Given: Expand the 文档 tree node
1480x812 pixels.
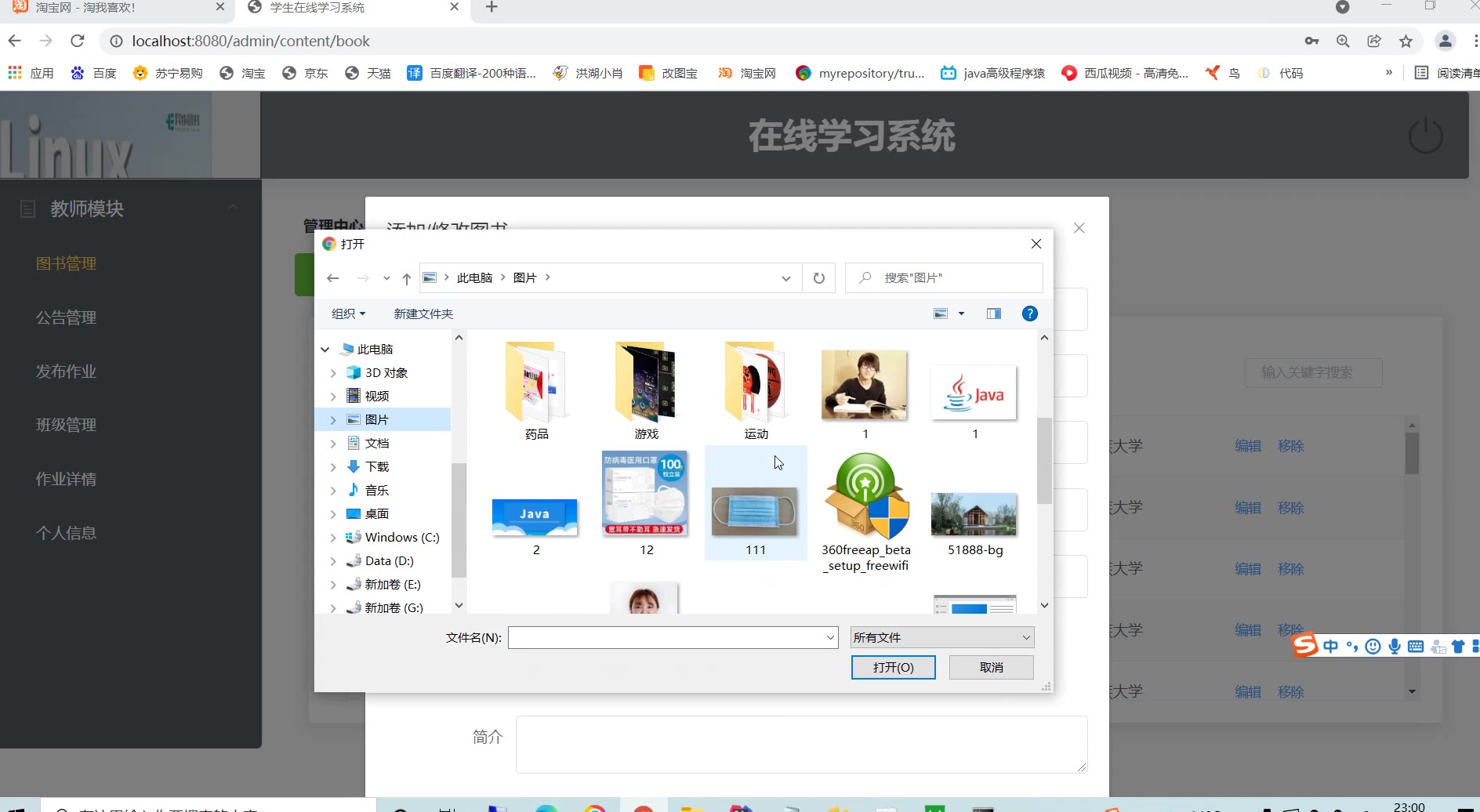Looking at the screenshot, I should click(x=333, y=444).
